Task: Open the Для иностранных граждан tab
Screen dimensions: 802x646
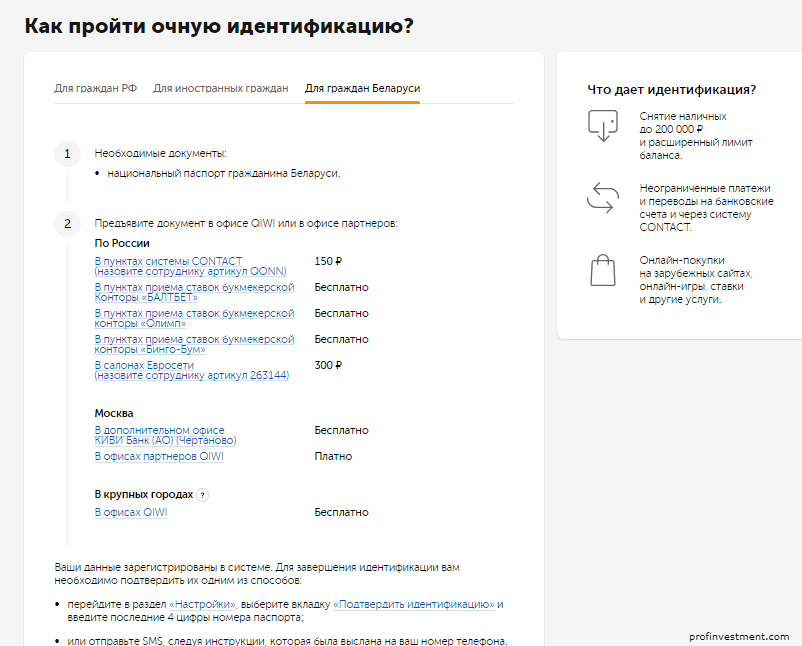Action: tap(220, 88)
